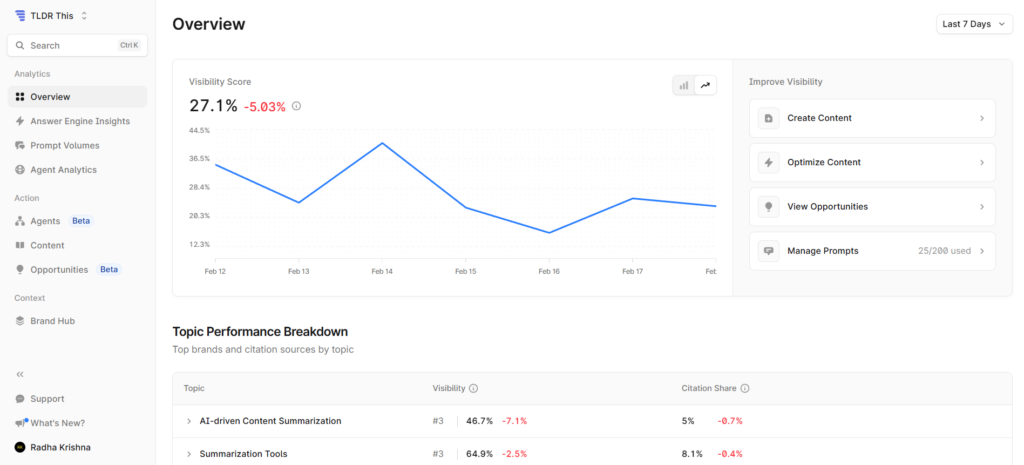Open the Opportunities menu item
Screen dimensions: 1024x465
pos(59,270)
